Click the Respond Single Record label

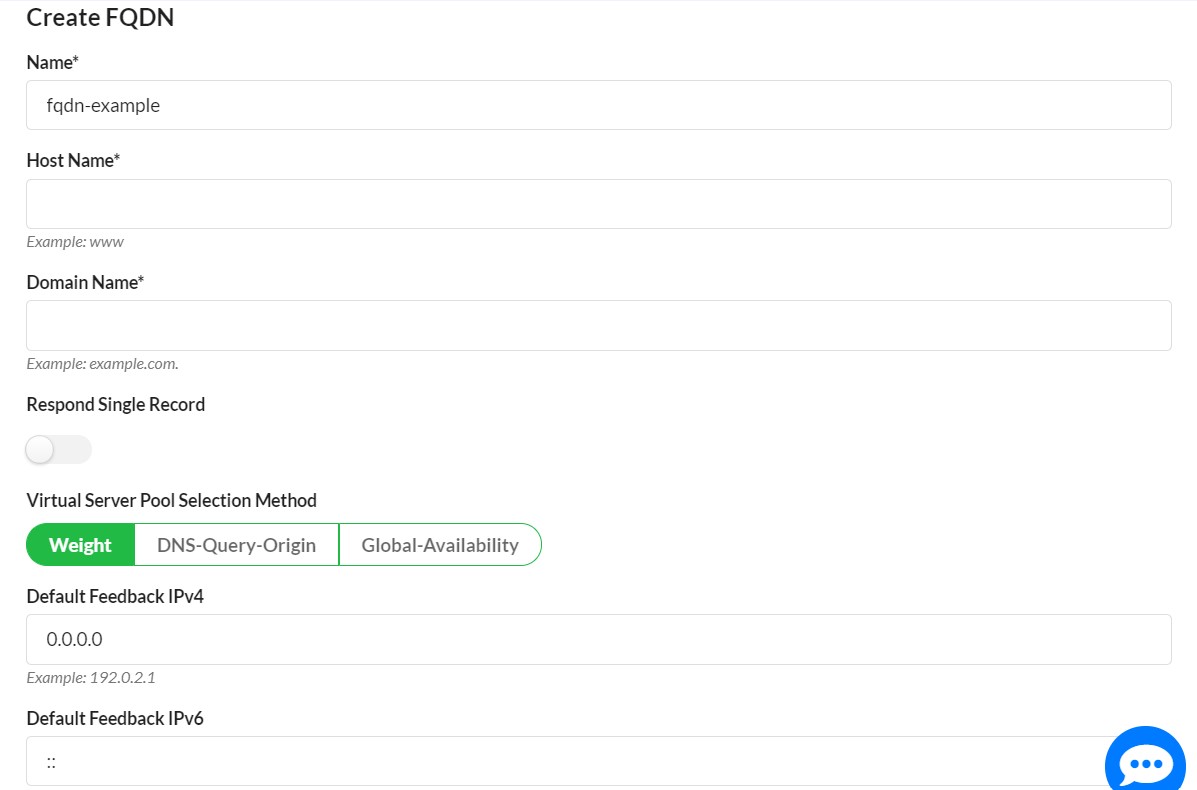[x=115, y=404]
